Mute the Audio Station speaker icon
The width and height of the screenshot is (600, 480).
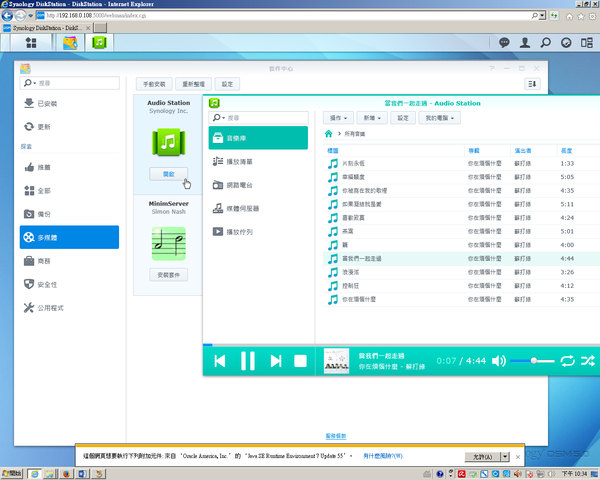coord(499,360)
